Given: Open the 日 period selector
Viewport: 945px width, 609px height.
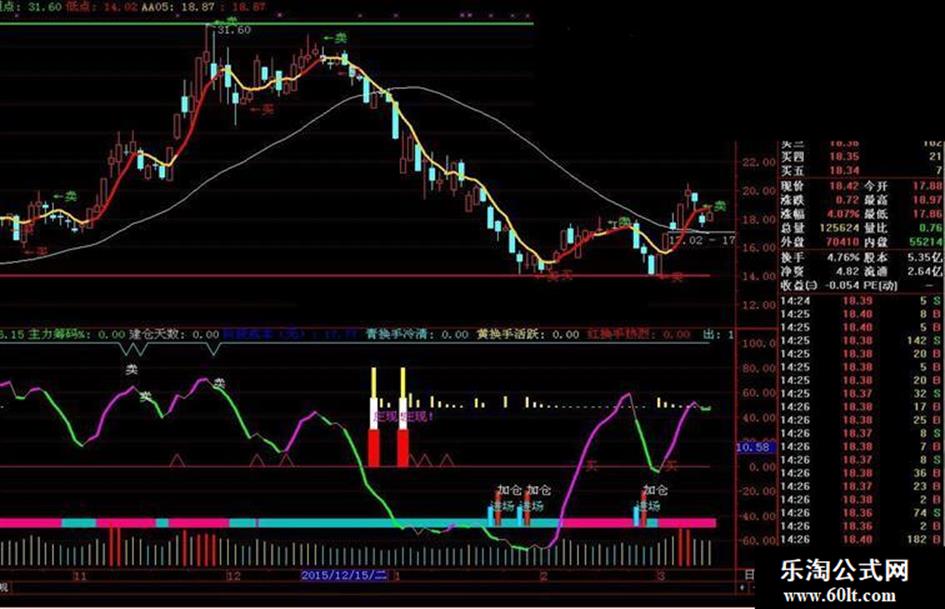Looking at the screenshot, I should tap(749, 575).
